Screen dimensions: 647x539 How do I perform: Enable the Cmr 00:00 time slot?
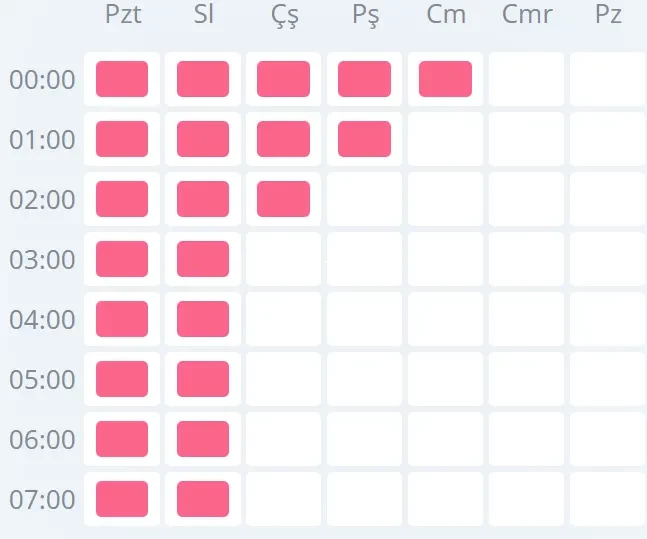(x=526, y=79)
